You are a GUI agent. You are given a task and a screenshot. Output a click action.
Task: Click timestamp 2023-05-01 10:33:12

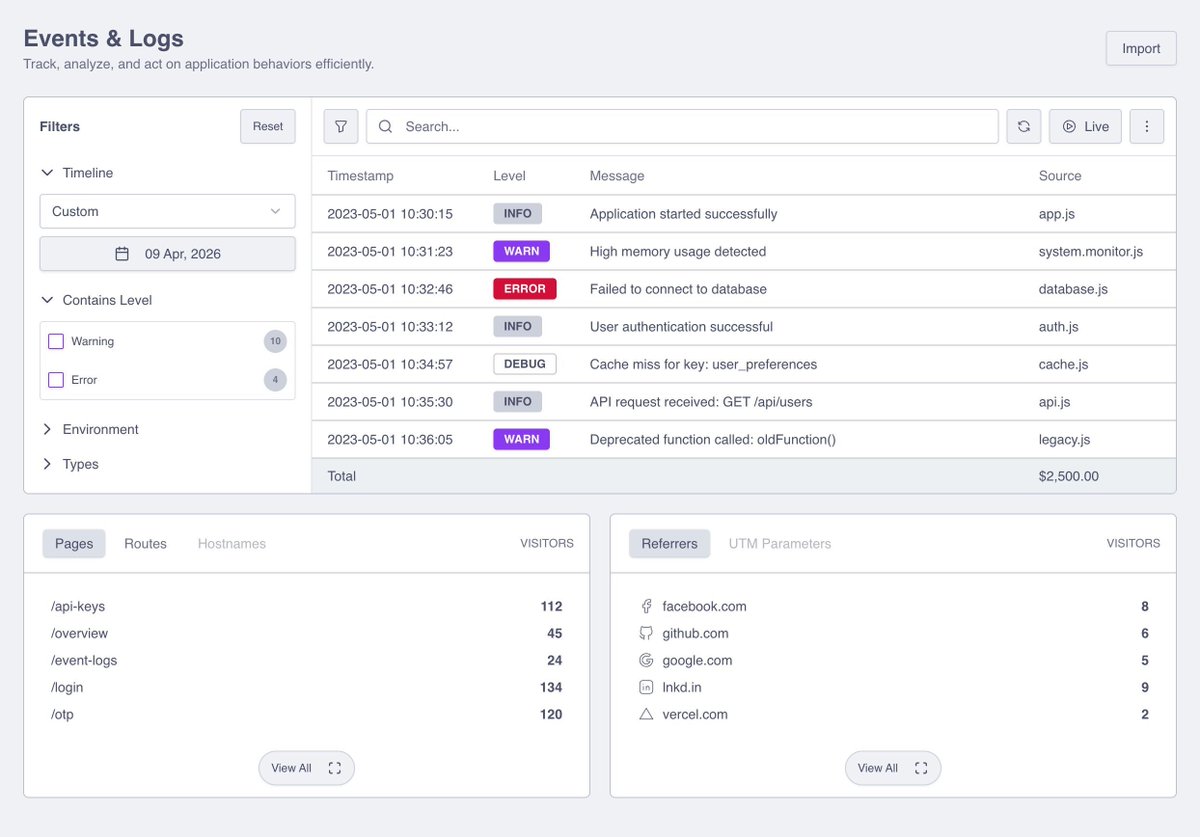pos(390,326)
